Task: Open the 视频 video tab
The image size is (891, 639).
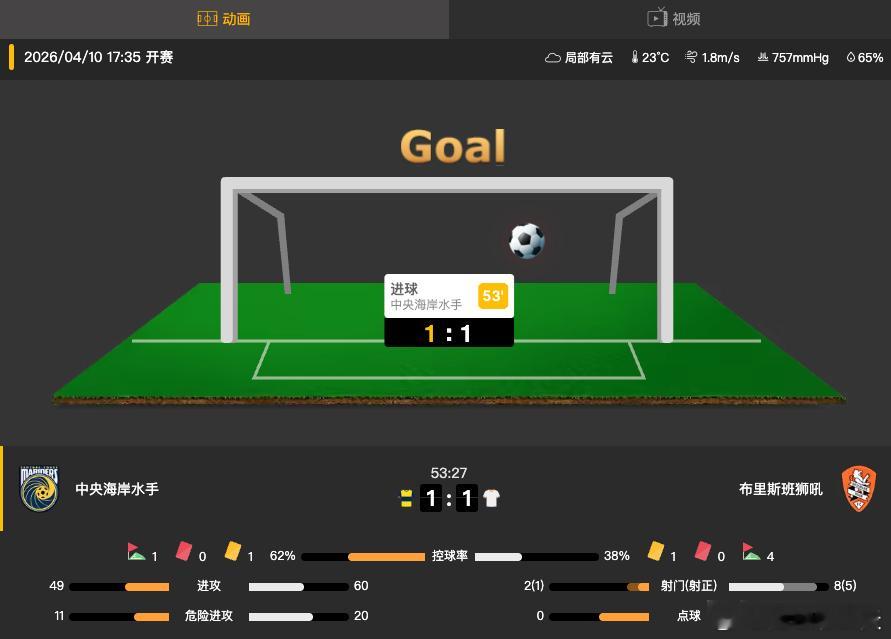Action: [x=674, y=19]
